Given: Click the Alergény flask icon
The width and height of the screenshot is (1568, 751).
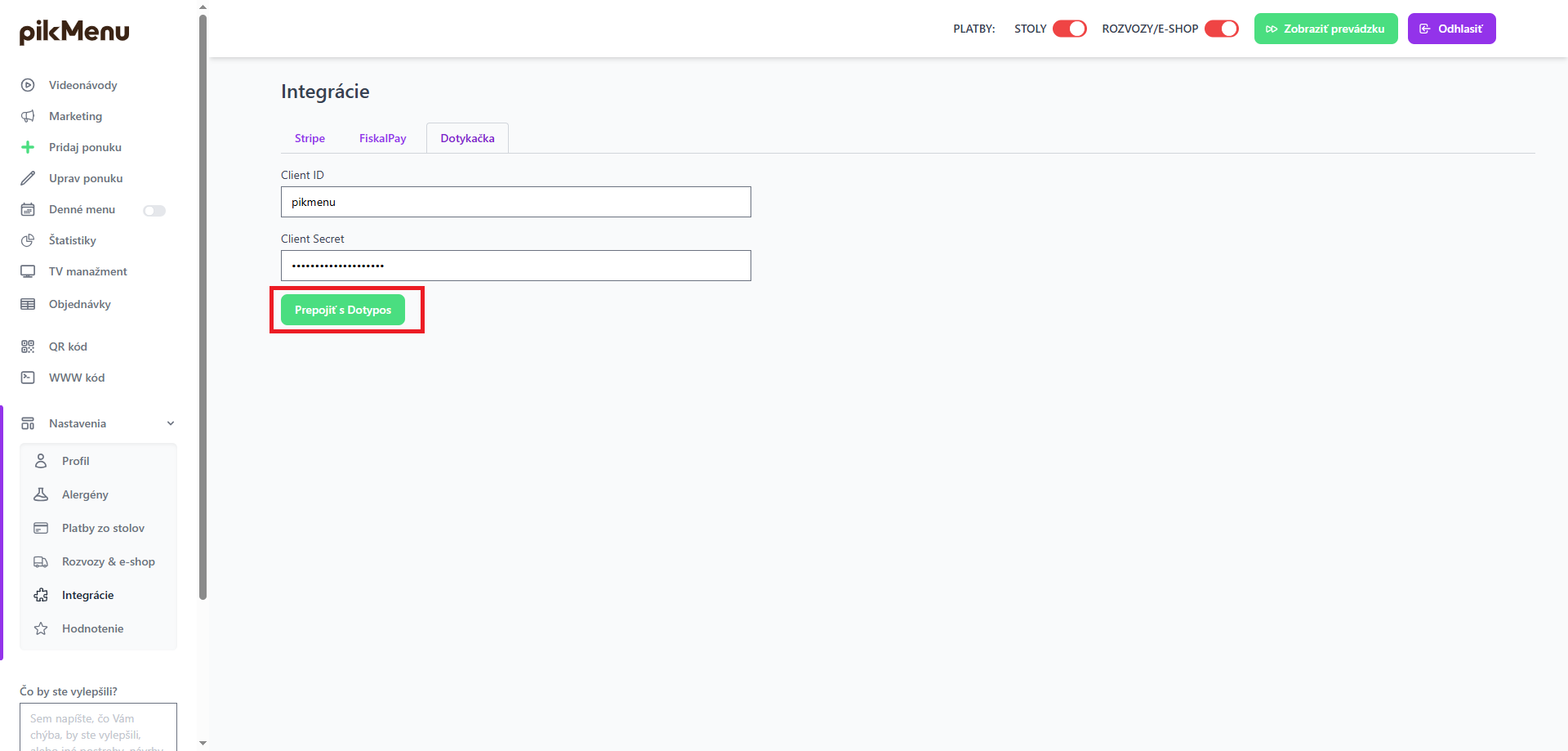Looking at the screenshot, I should point(41,494).
